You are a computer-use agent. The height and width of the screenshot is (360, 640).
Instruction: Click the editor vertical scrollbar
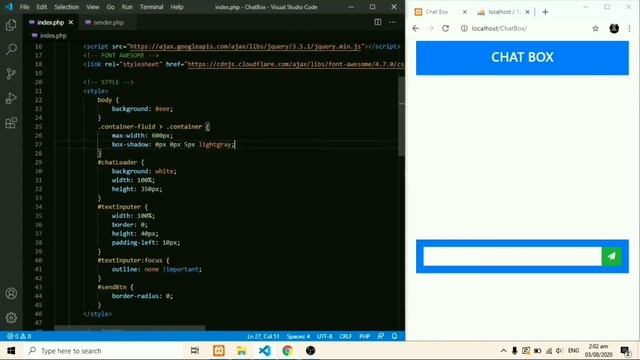[x=401, y=116]
